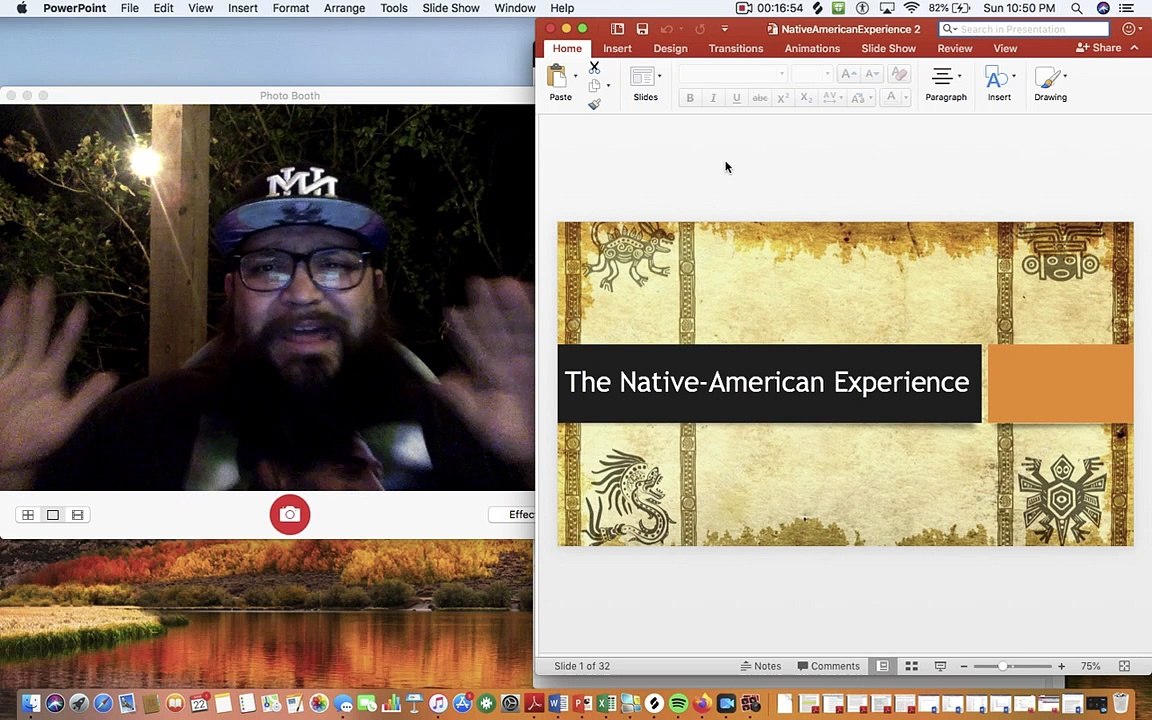This screenshot has width=1152, height=720.
Task: Click the Format Painter brush icon
Action: point(594,104)
